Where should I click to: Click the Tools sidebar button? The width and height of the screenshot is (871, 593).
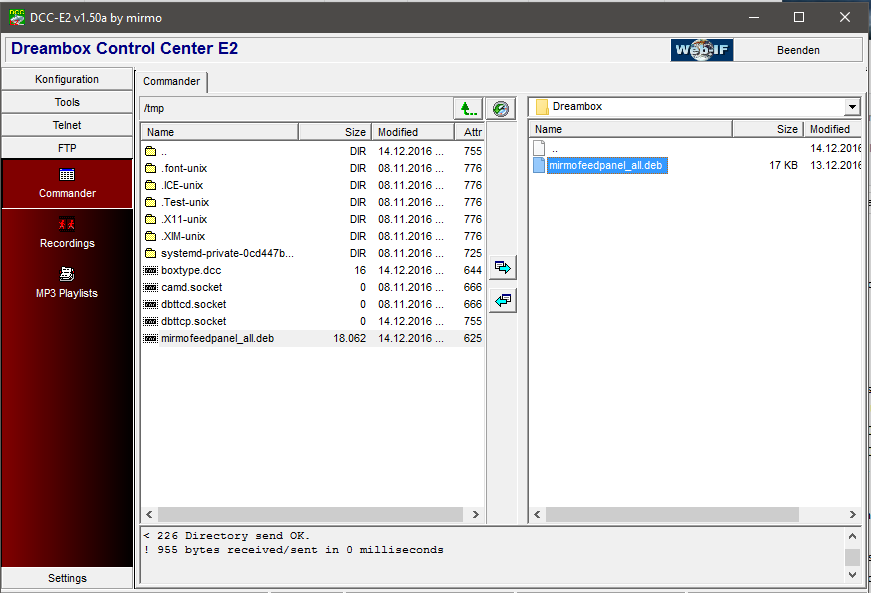(x=67, y=102)
